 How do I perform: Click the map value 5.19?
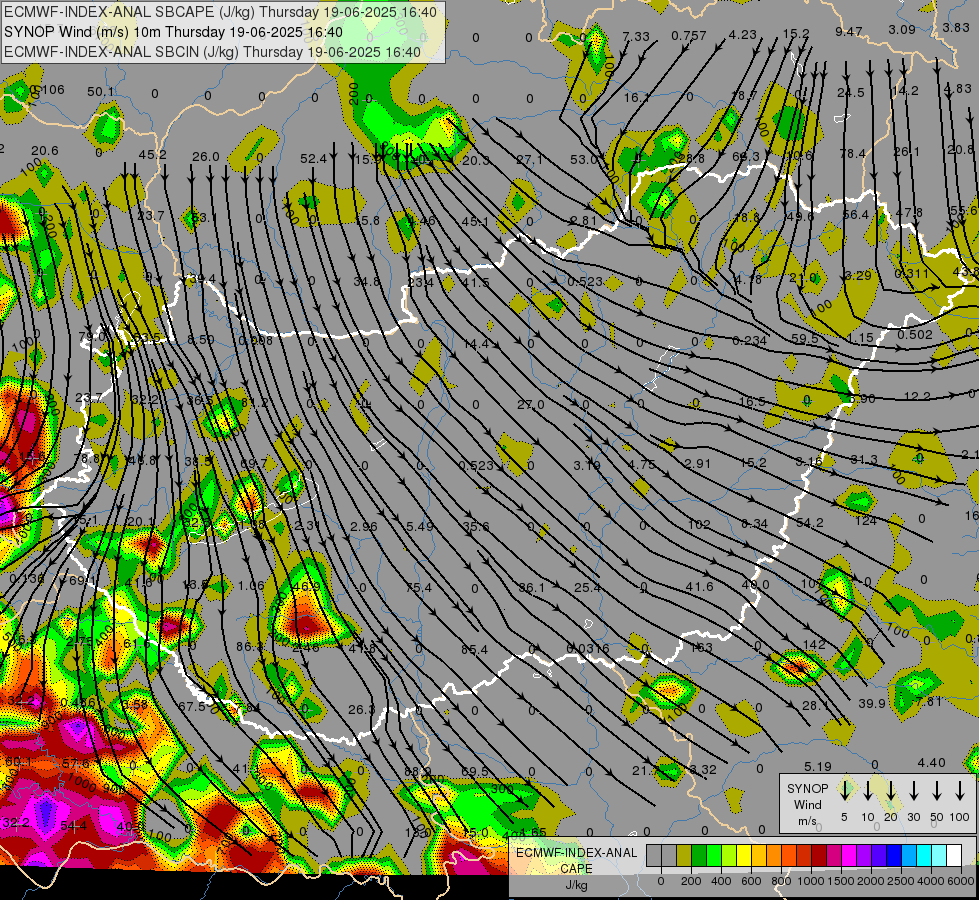coord(818,766)
